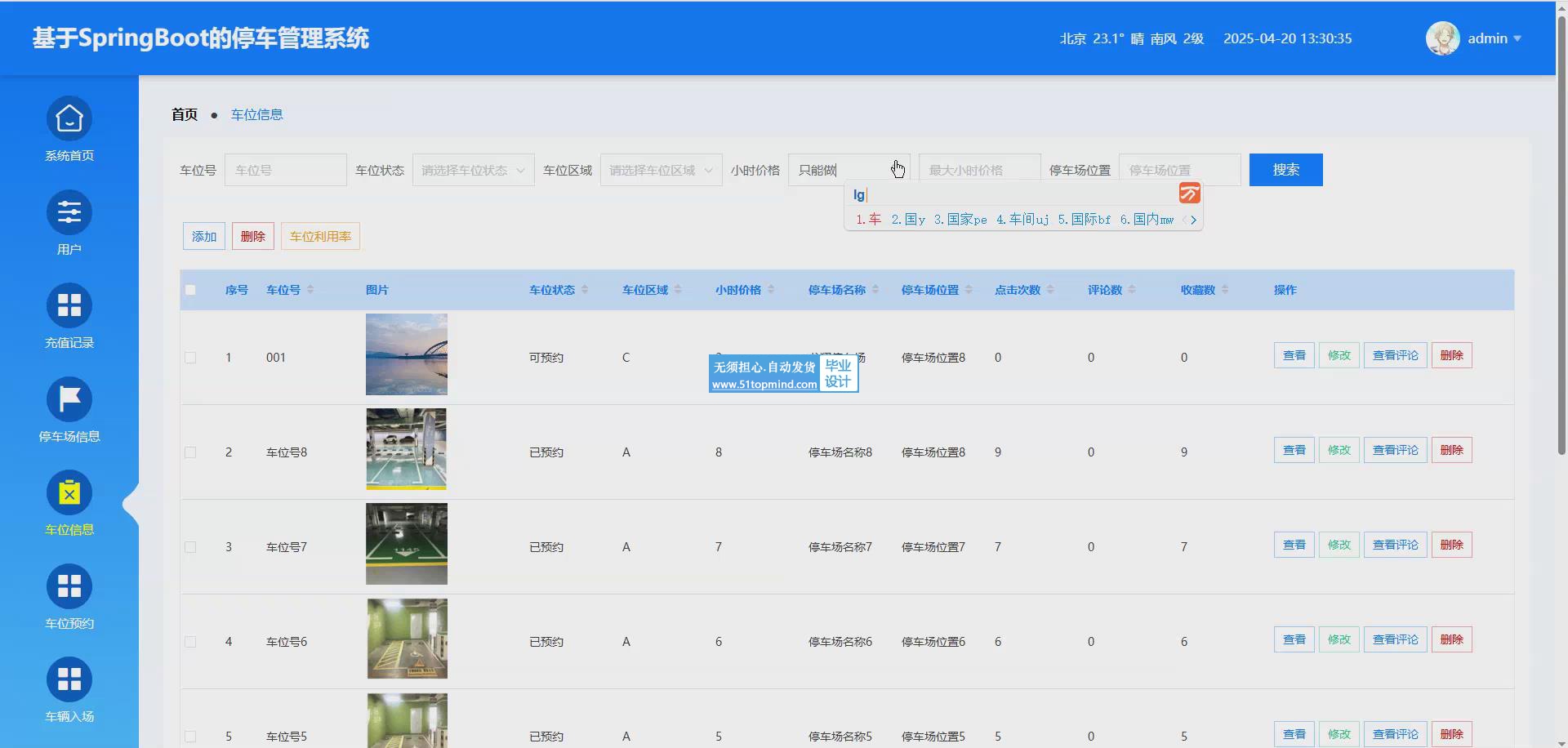Tick the checkbox for 车位号8 row
This screenshot has height=748, width=1568.
tap(190, 452)
